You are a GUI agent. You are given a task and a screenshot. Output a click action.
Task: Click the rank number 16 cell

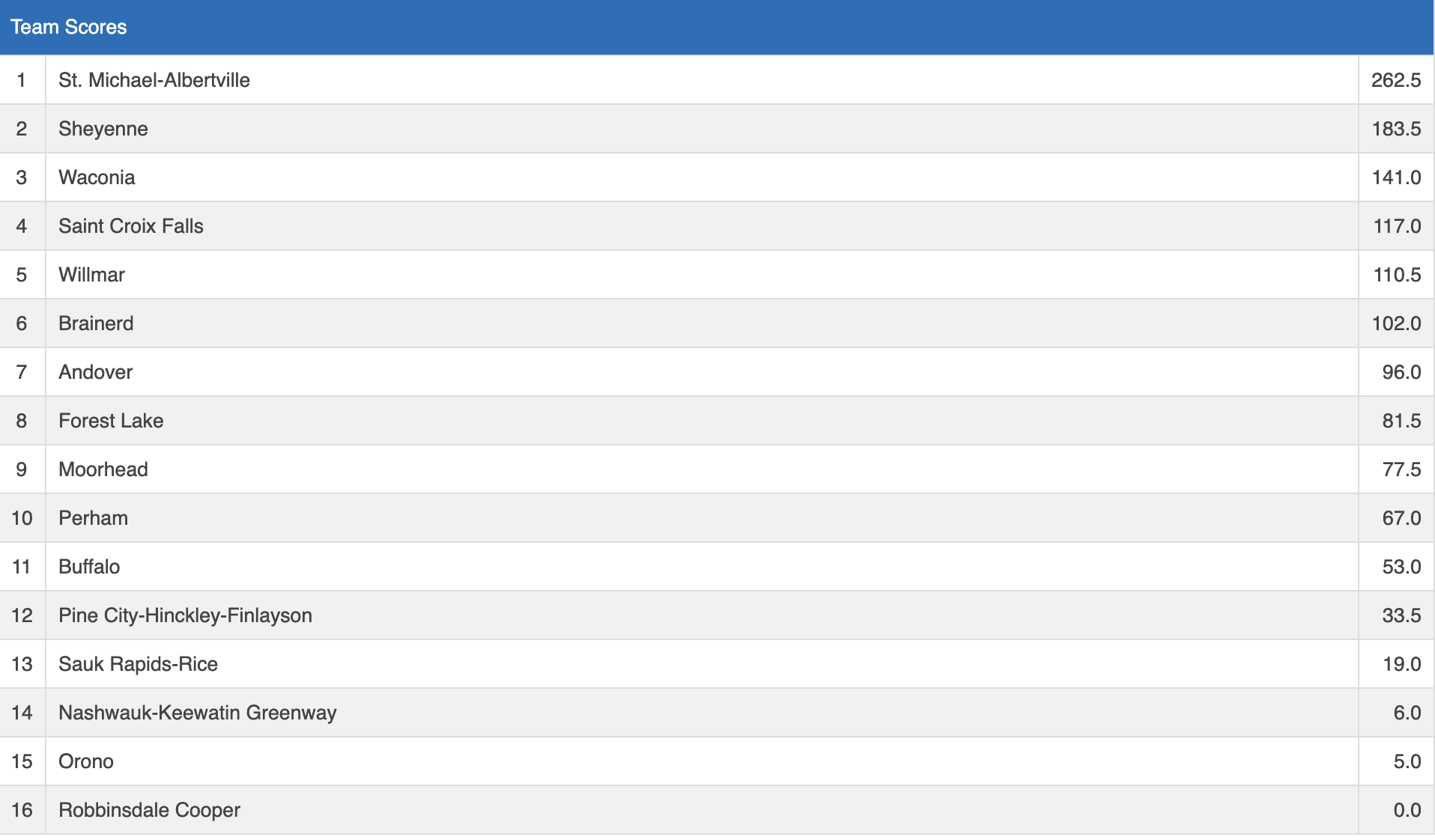tap(22, 810)
